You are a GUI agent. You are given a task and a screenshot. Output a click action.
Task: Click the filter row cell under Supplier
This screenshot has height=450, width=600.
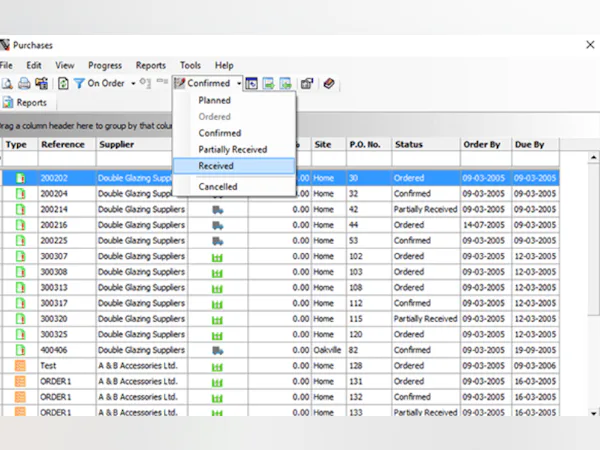[x=134, y=159]
